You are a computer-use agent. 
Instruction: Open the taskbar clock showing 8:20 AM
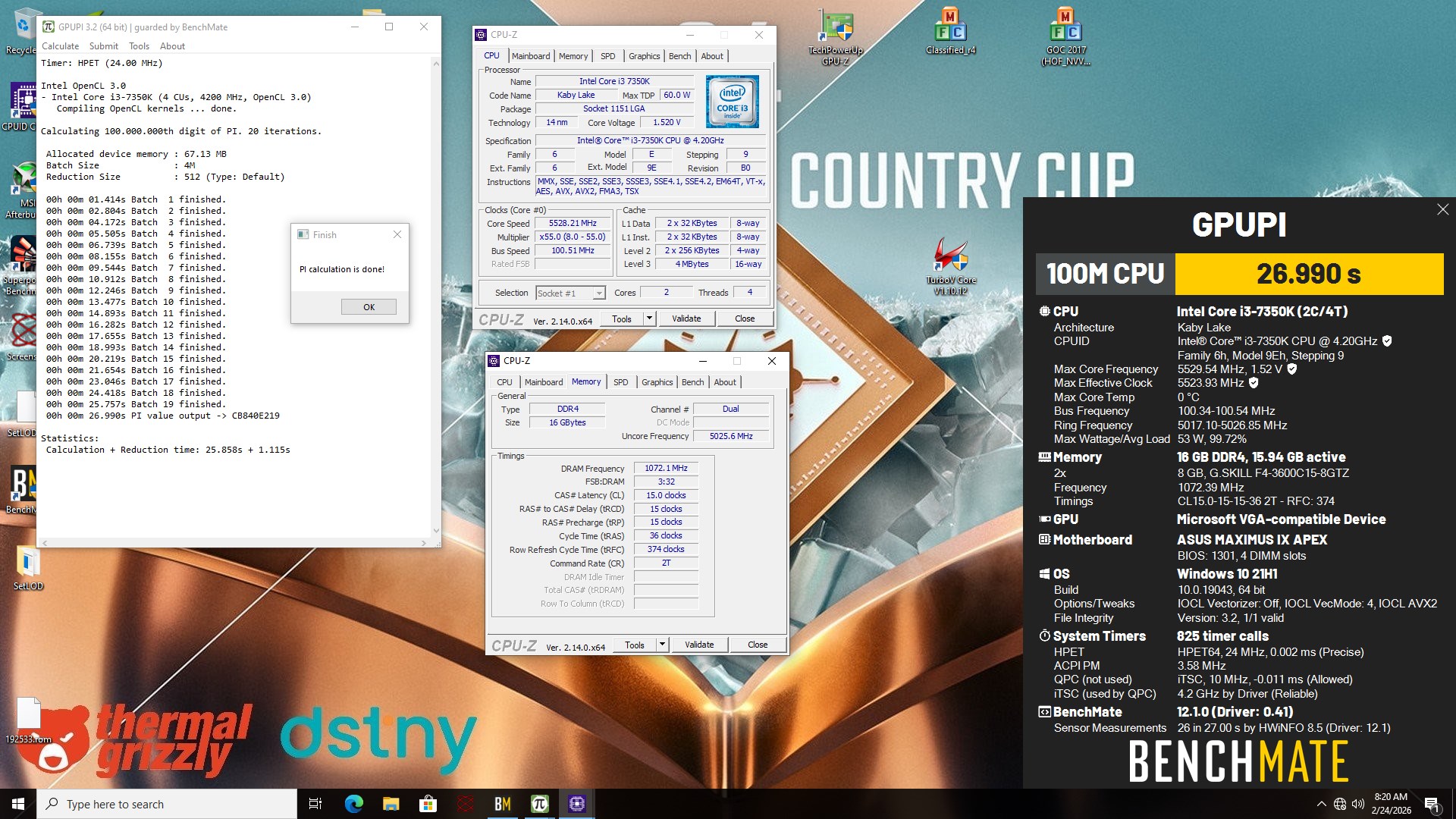point(1391,804)
